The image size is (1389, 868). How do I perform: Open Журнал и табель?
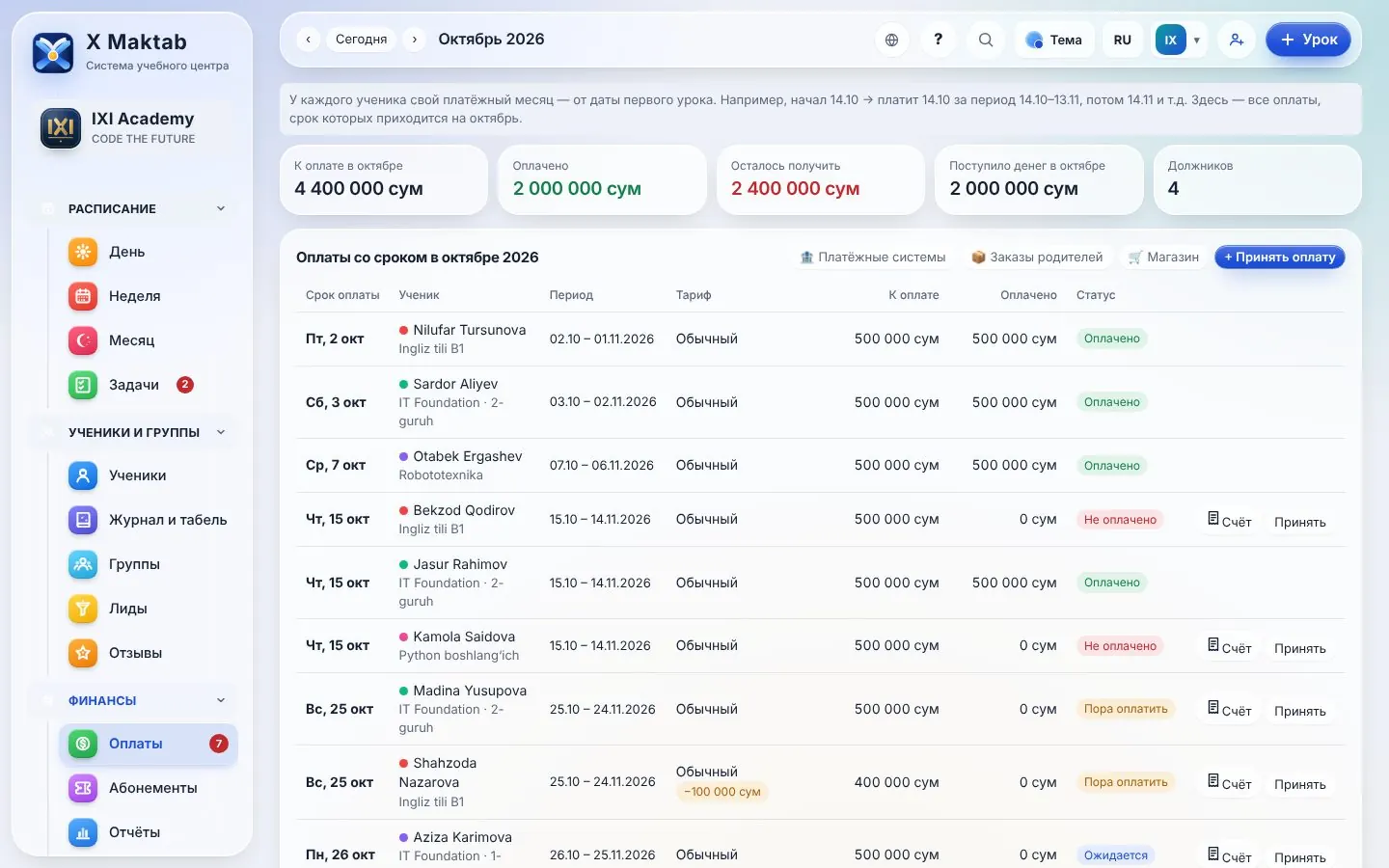[149, 520]
